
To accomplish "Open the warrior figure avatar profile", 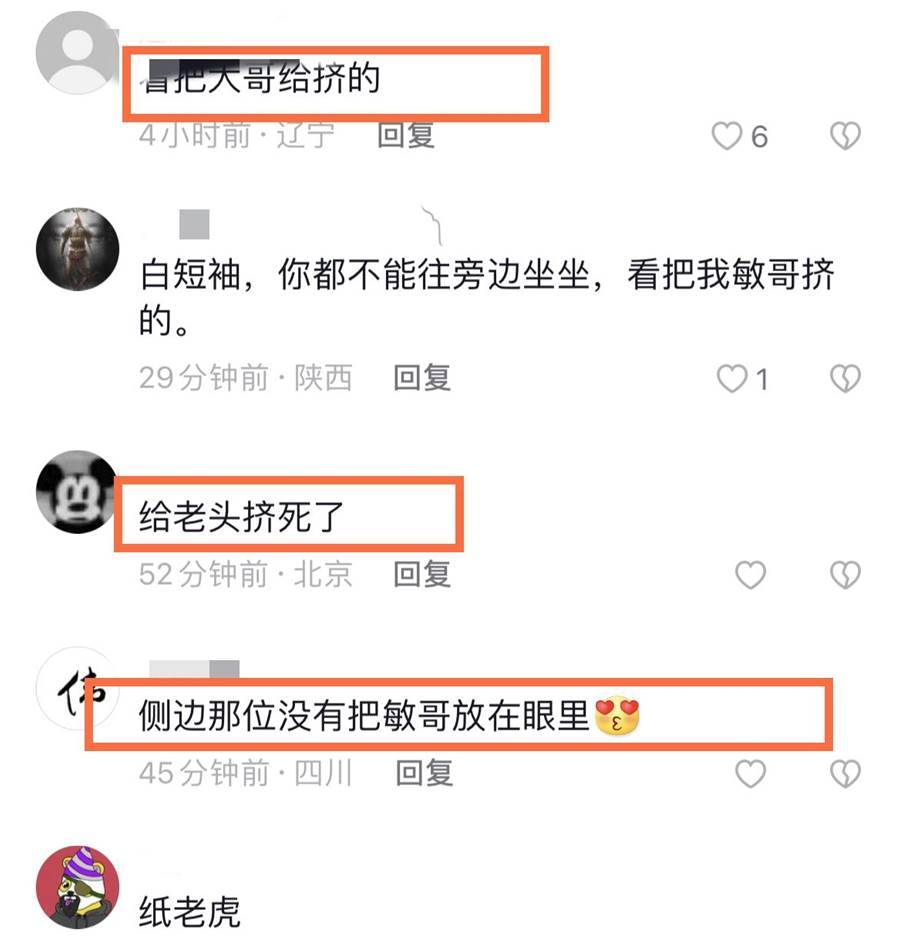I will [x=78, y=249].
